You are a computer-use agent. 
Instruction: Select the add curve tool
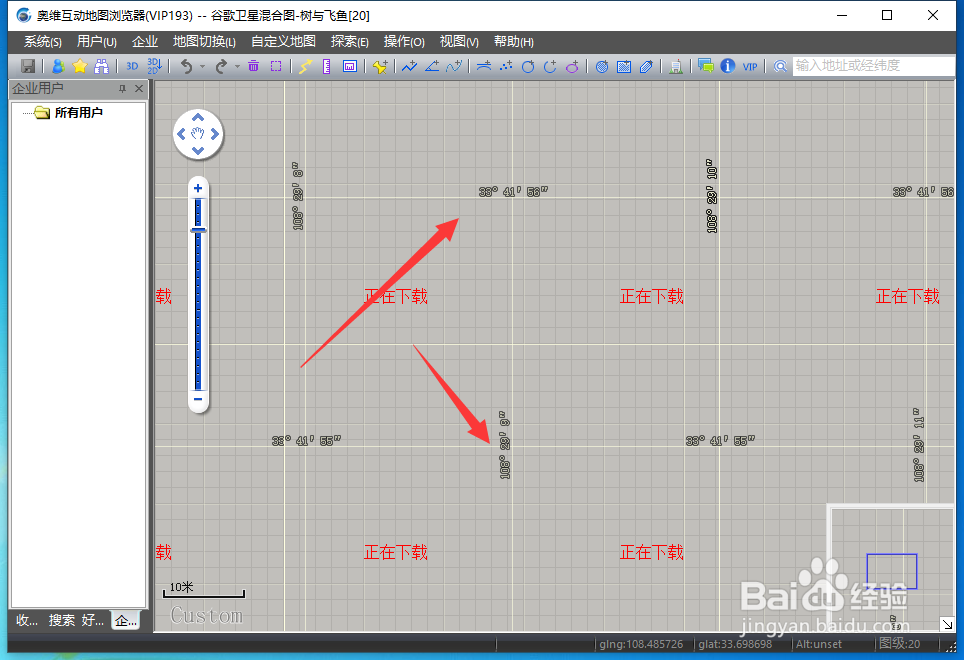[454, 66]
